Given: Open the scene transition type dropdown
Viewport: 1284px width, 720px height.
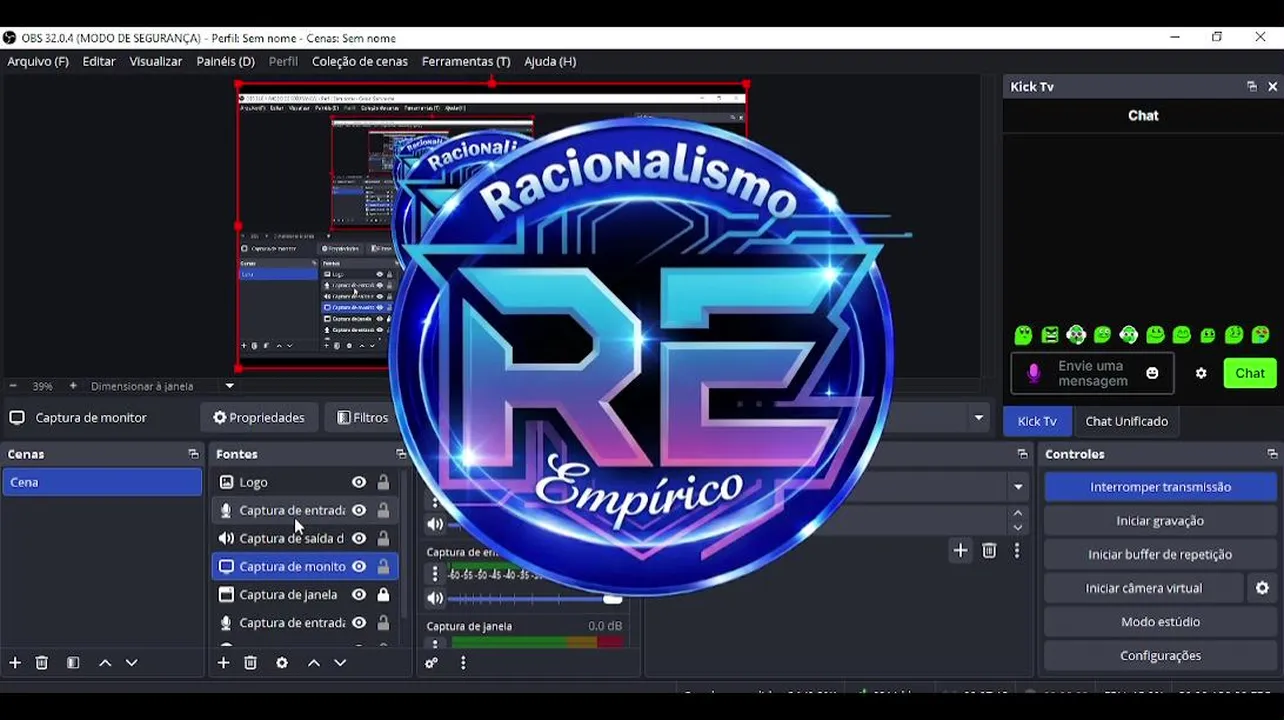Looking at the screenshot, I should [1018, 487].
